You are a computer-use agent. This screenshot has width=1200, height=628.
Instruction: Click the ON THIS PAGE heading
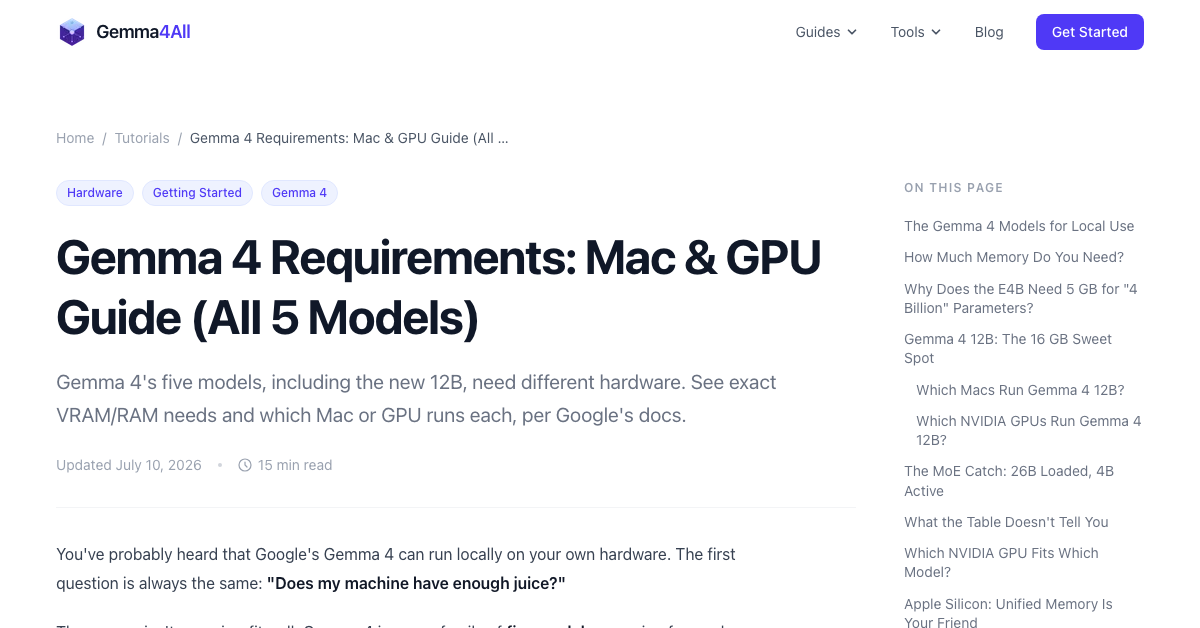pyautogui.click(x=953, y=188)
